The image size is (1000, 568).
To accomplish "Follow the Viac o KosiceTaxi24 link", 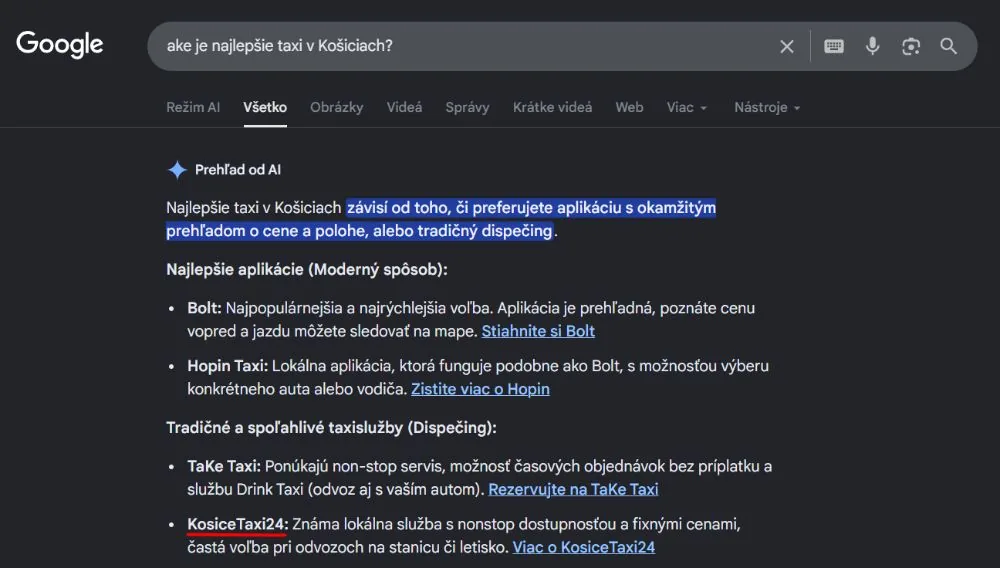I will point(584,547).
